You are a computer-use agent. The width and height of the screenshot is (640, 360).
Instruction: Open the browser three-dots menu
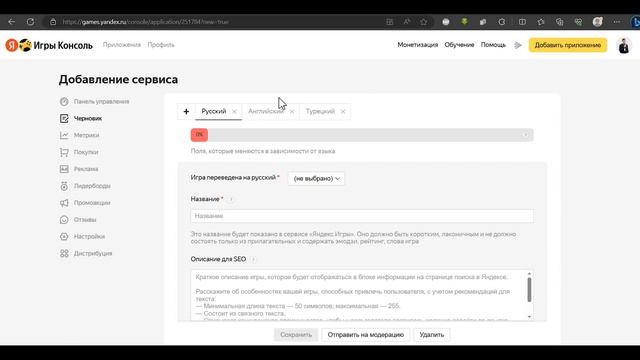point(617,22)
